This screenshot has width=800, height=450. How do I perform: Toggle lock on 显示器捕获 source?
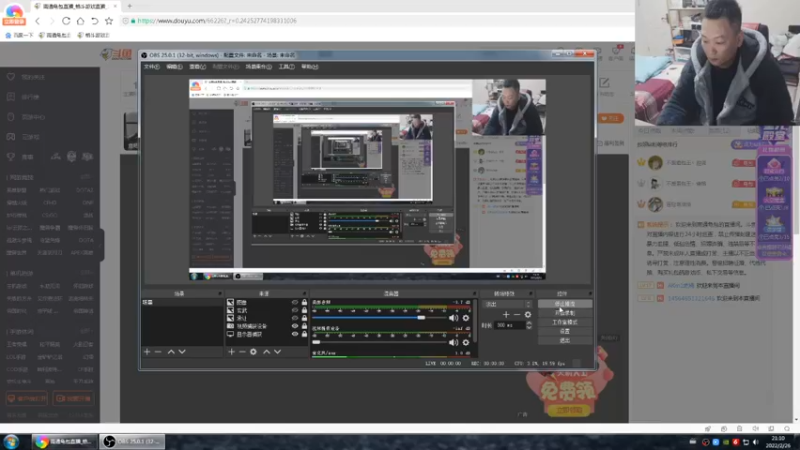tap(305, 334)
